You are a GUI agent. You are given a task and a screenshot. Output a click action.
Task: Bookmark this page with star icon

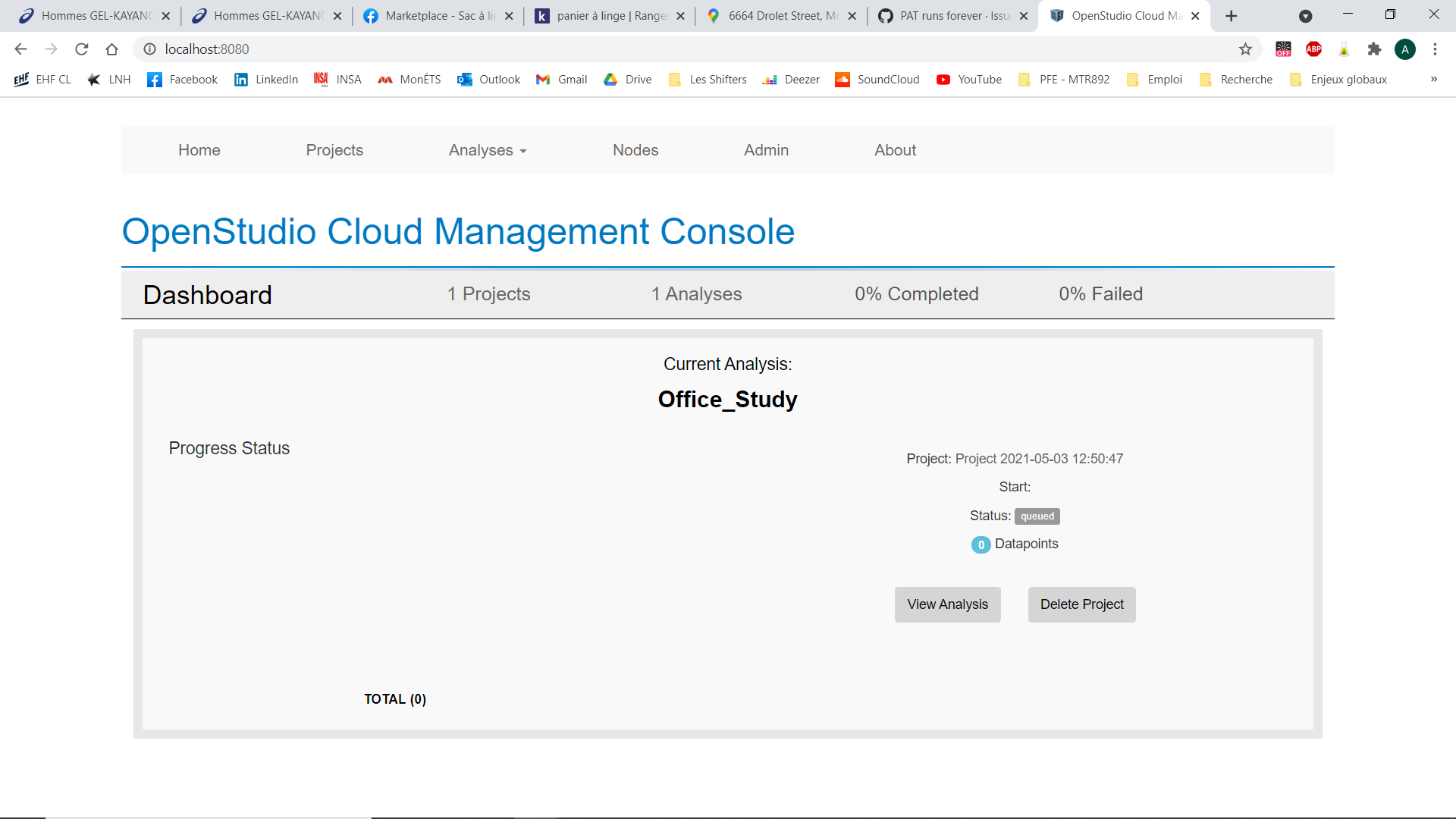click(1245, 49)
